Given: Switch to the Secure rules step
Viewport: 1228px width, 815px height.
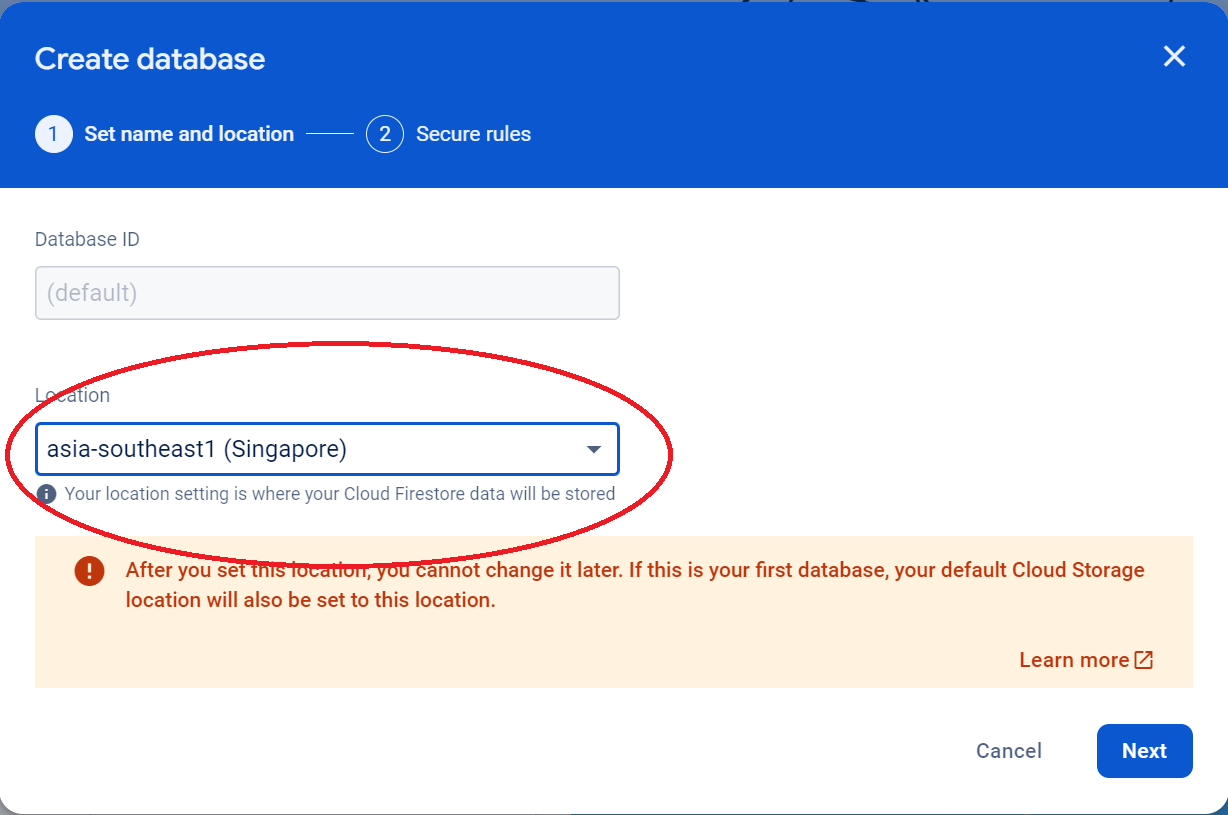Looking at the screenshot, I should [x=473, y=133].
